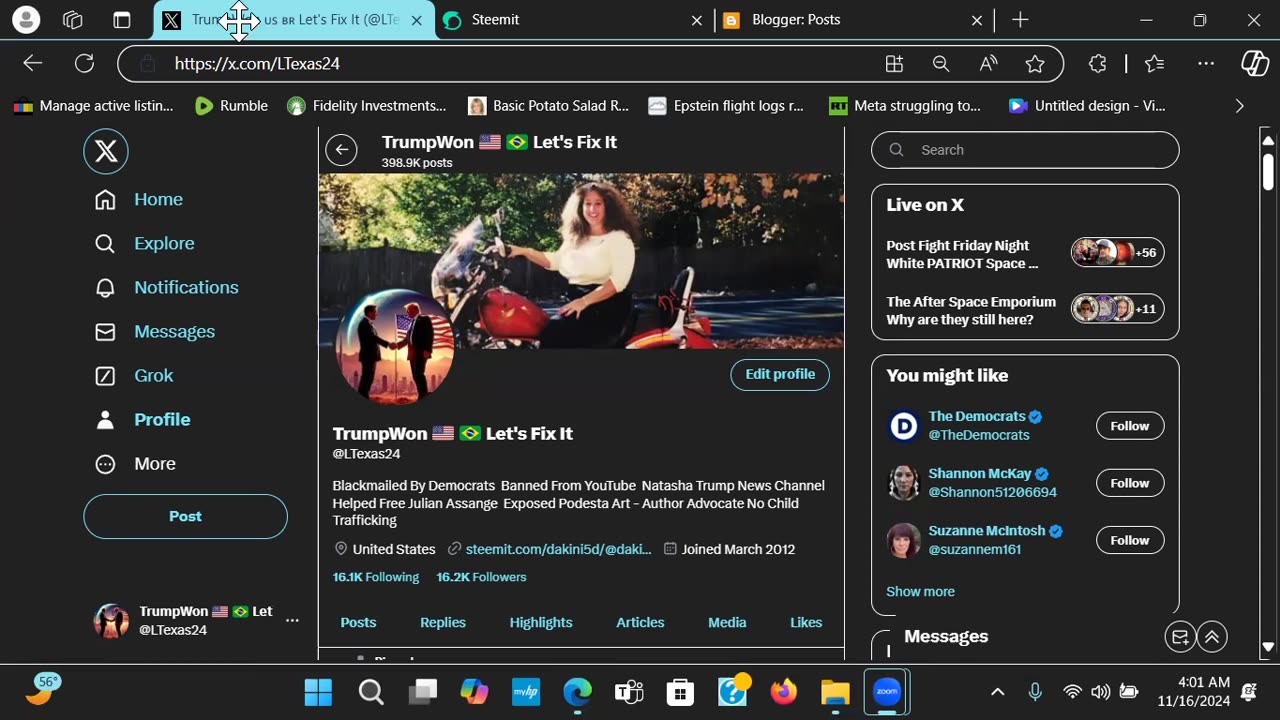Switch to the Posts tab

point(358,622)
